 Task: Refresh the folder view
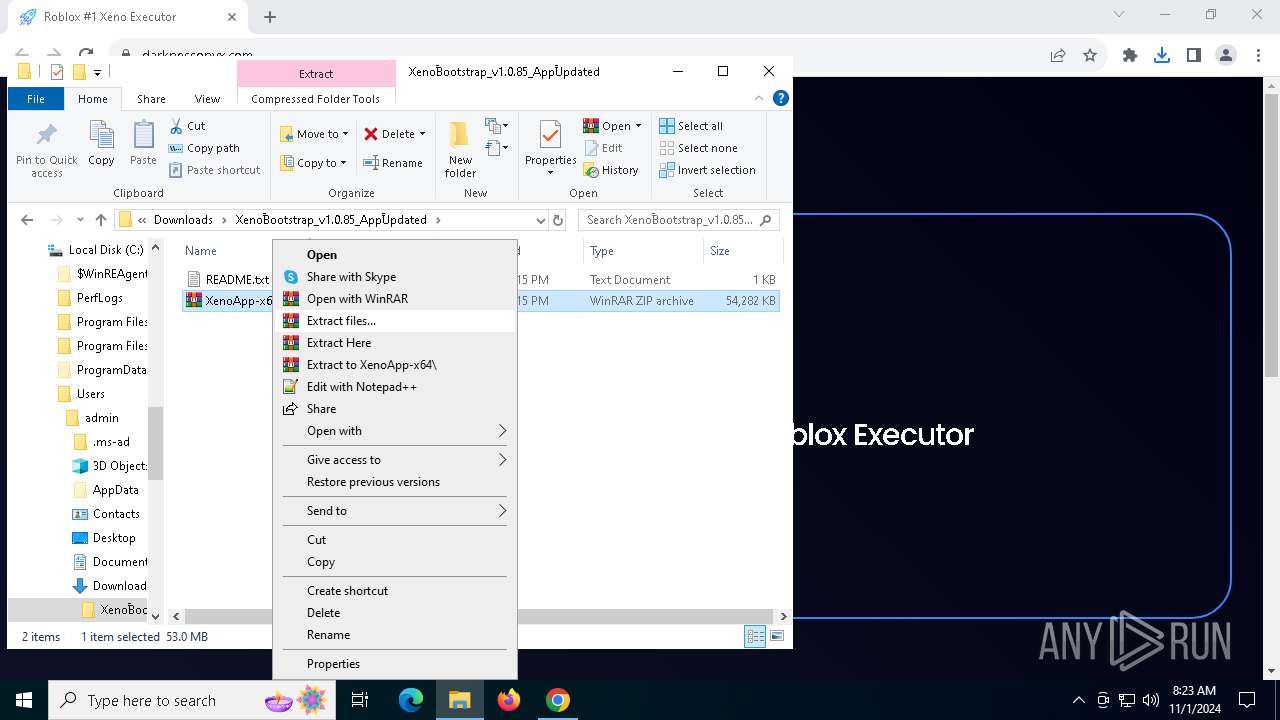pyautogui.click(x=558, y=220)
